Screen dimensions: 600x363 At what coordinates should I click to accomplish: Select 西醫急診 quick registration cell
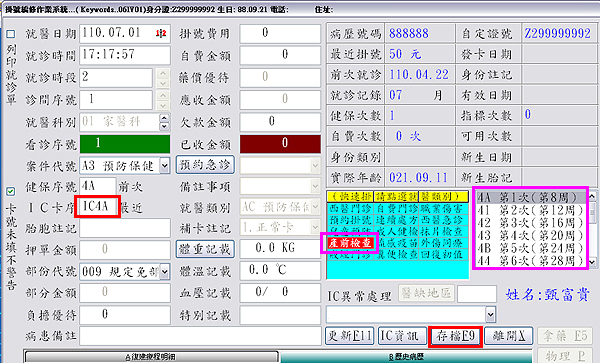click(x=443, y=220)
